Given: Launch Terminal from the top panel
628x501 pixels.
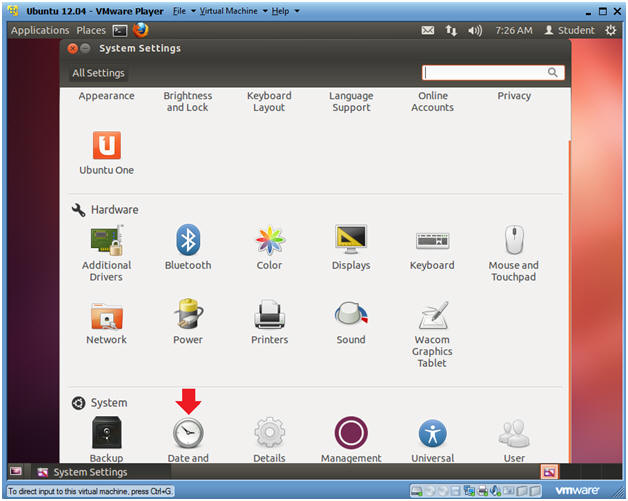Looking at the screenshot, I should coord(120,30).
